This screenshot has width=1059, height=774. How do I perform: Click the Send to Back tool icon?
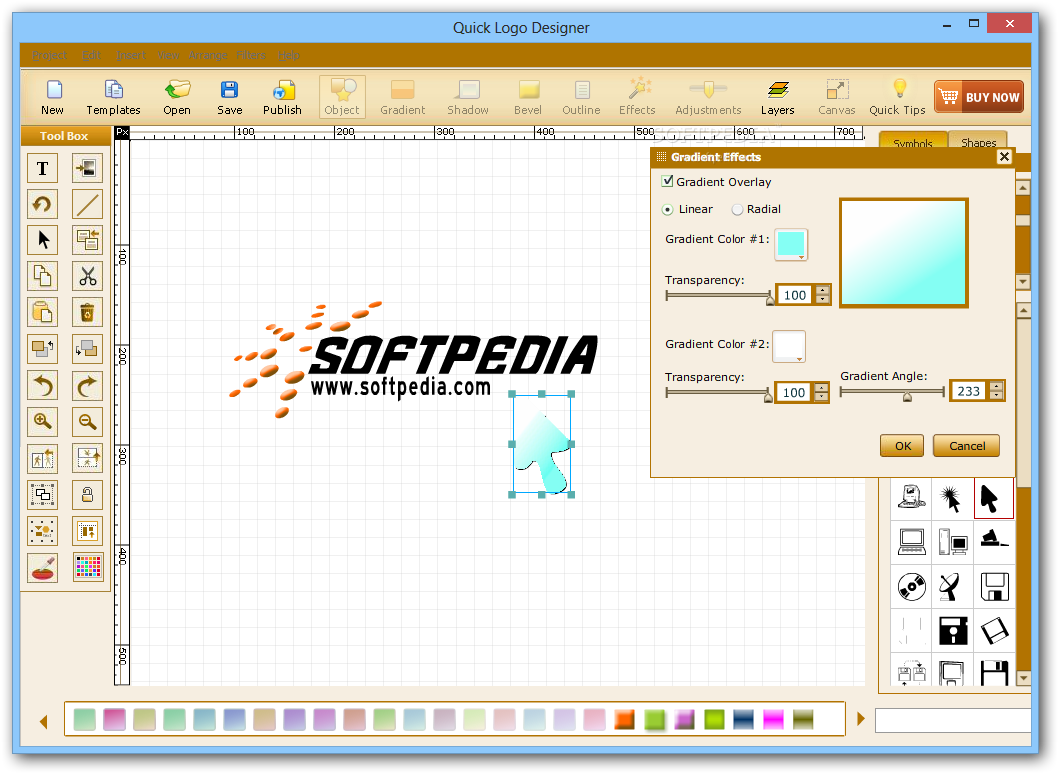point(88,349)
